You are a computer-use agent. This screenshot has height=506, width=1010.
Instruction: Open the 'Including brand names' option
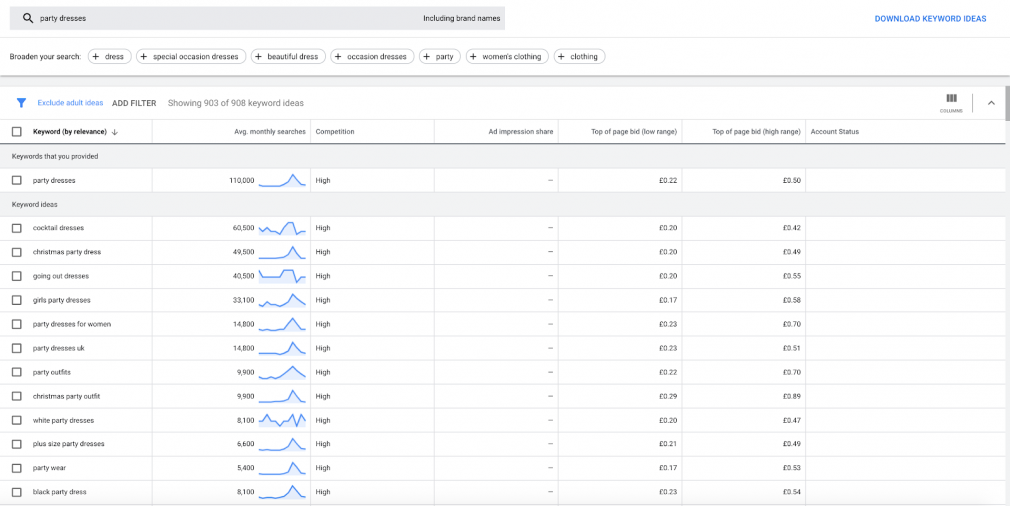pos(461,19)
